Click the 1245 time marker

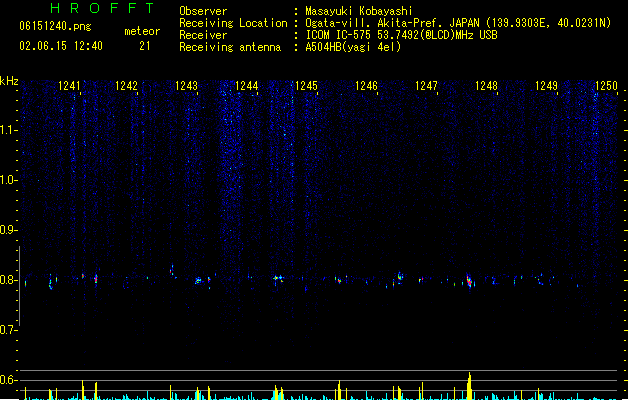click(x=306, y=86)
